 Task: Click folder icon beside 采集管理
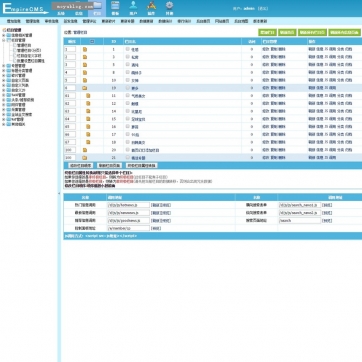pos(9,109)
